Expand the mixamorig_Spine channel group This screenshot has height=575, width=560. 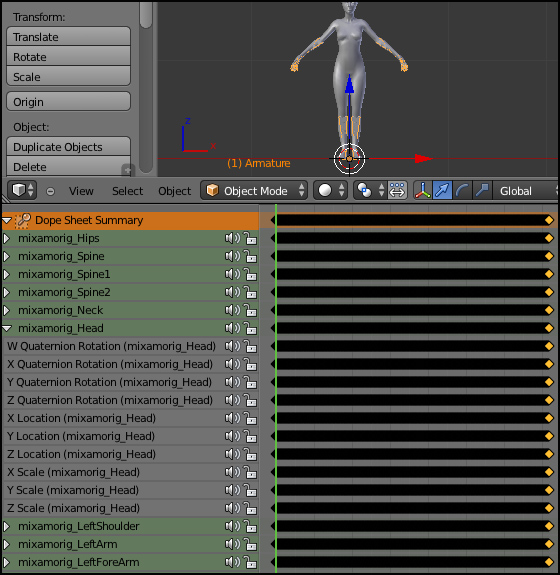point(6,256)
